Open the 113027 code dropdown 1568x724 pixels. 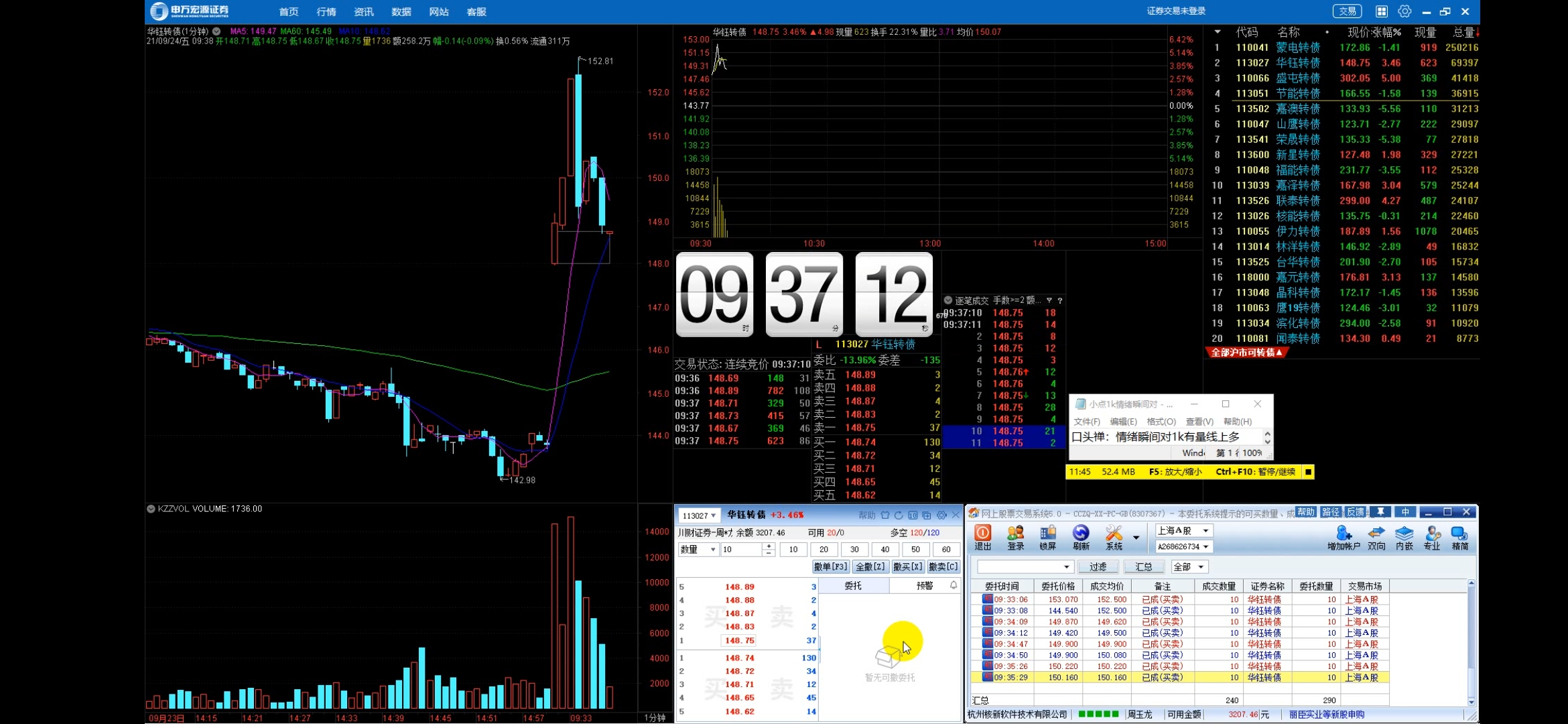(699, 516)
